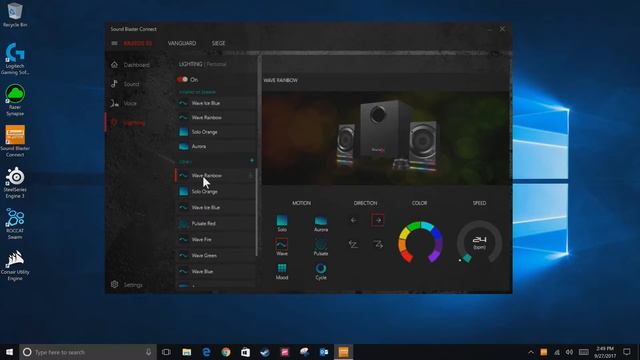Click the taskbar search box
The image size is (640, 360).
click(x=88, y=352)
